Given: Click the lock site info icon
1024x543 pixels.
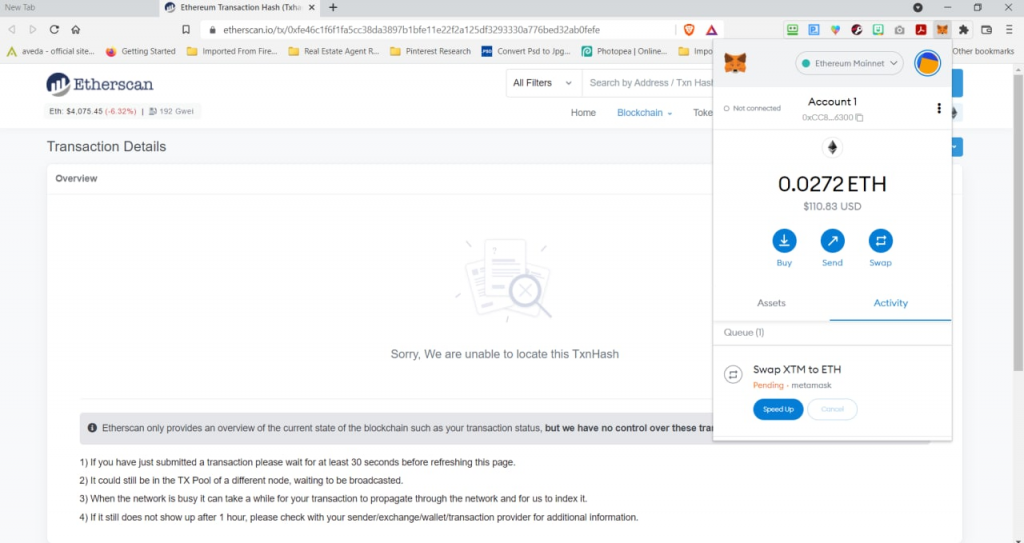Looking at the screenshot, I should pyautogui.click(x=212, y=29).
